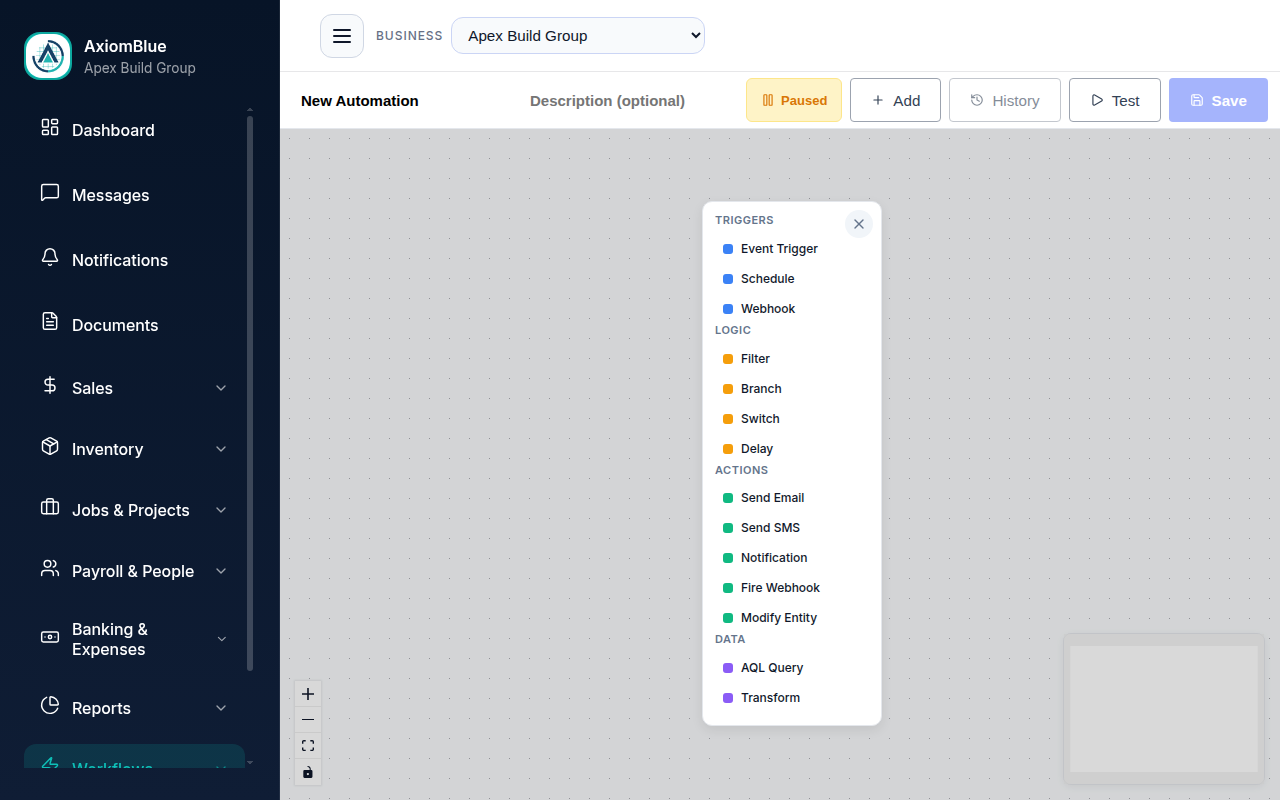Viewport: 1280px width, 800px height.
Task: Expand the Banking & Expenses section
Action: click(221, 639)
